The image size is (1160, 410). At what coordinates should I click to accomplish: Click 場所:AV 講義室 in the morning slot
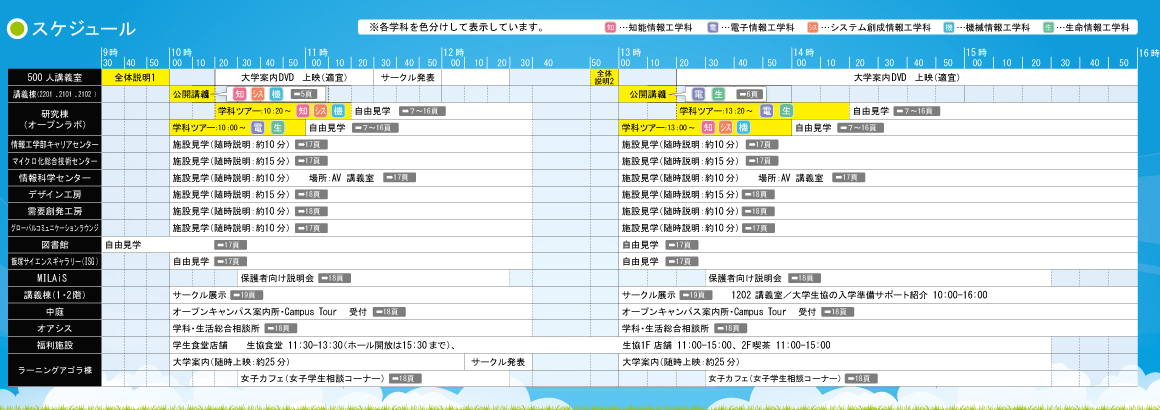(342, 178)
